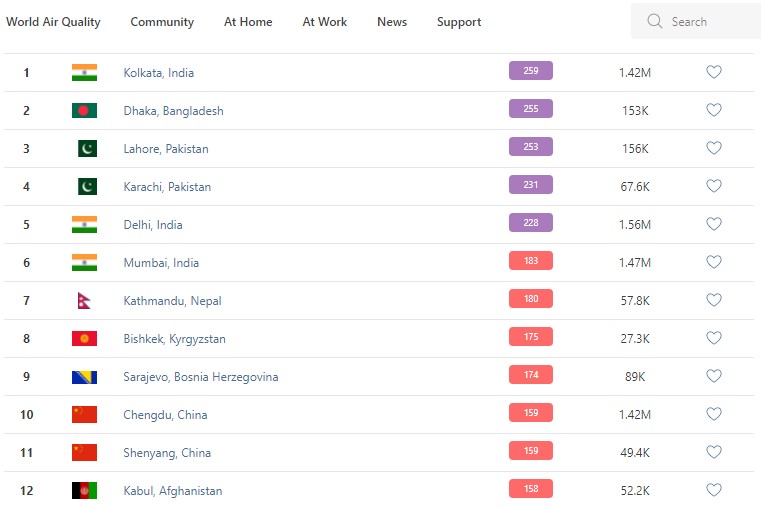Click the Afghanistan flag beside Kabul
Screen dimensions: 761x509
pyautogui.click(x=84, y=490)
